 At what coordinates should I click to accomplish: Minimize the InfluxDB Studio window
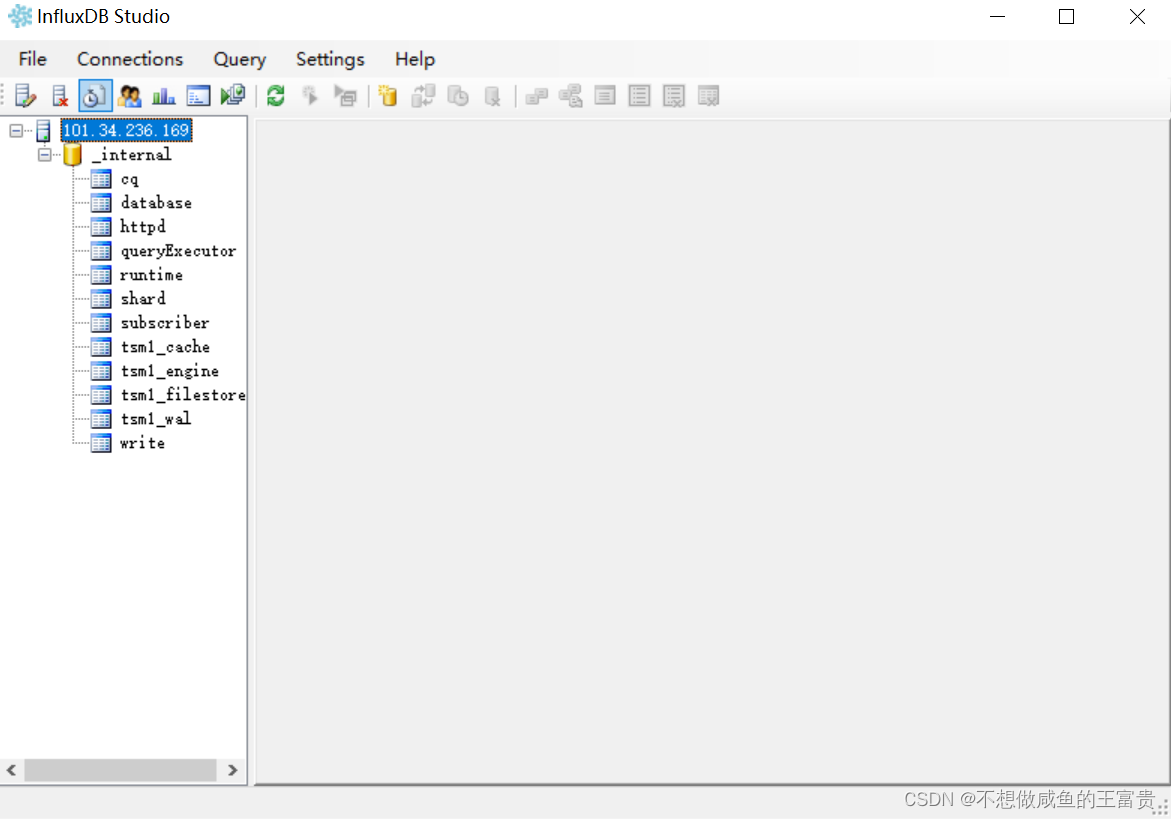[997, 16]
